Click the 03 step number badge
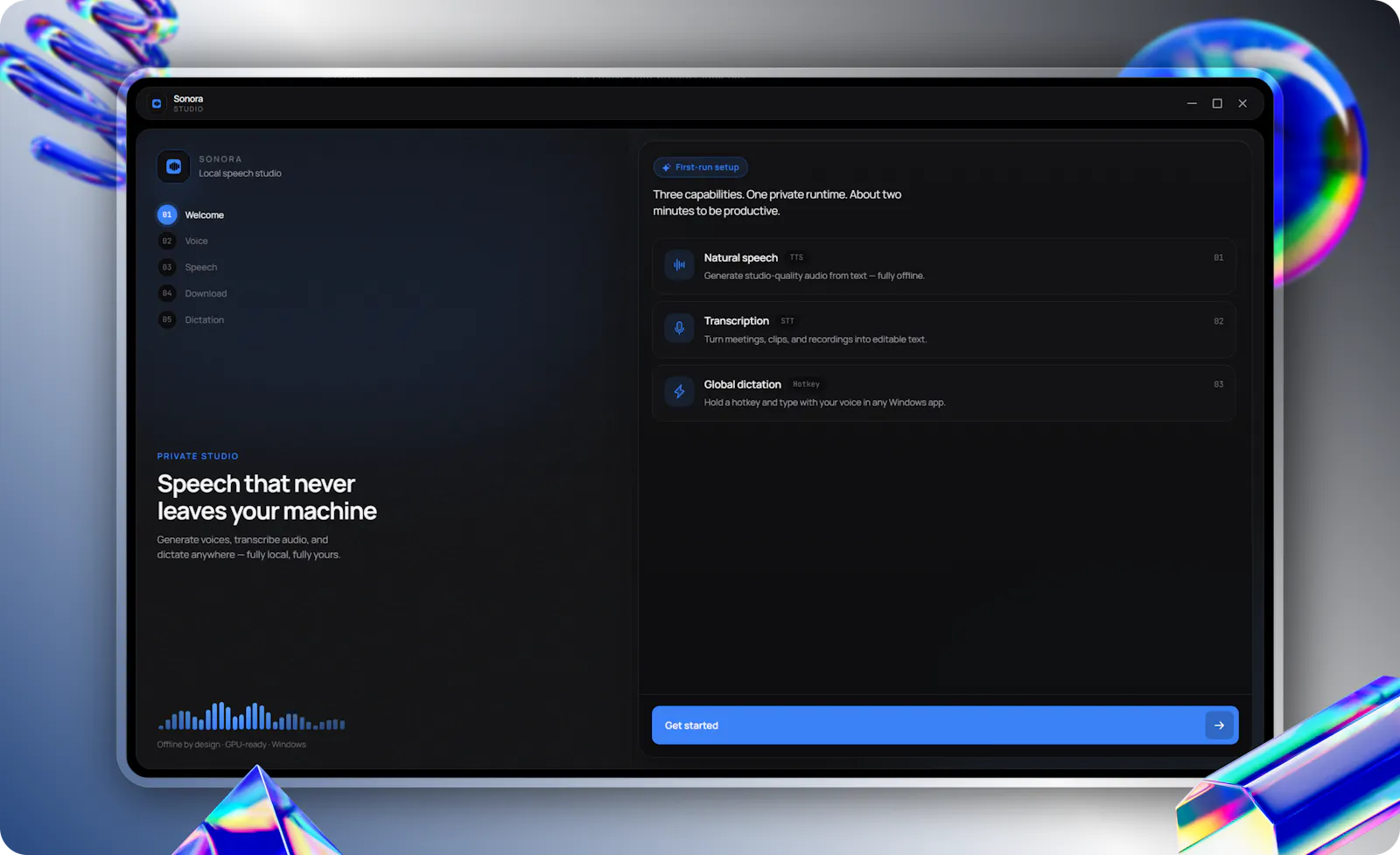 click(167, 267)
